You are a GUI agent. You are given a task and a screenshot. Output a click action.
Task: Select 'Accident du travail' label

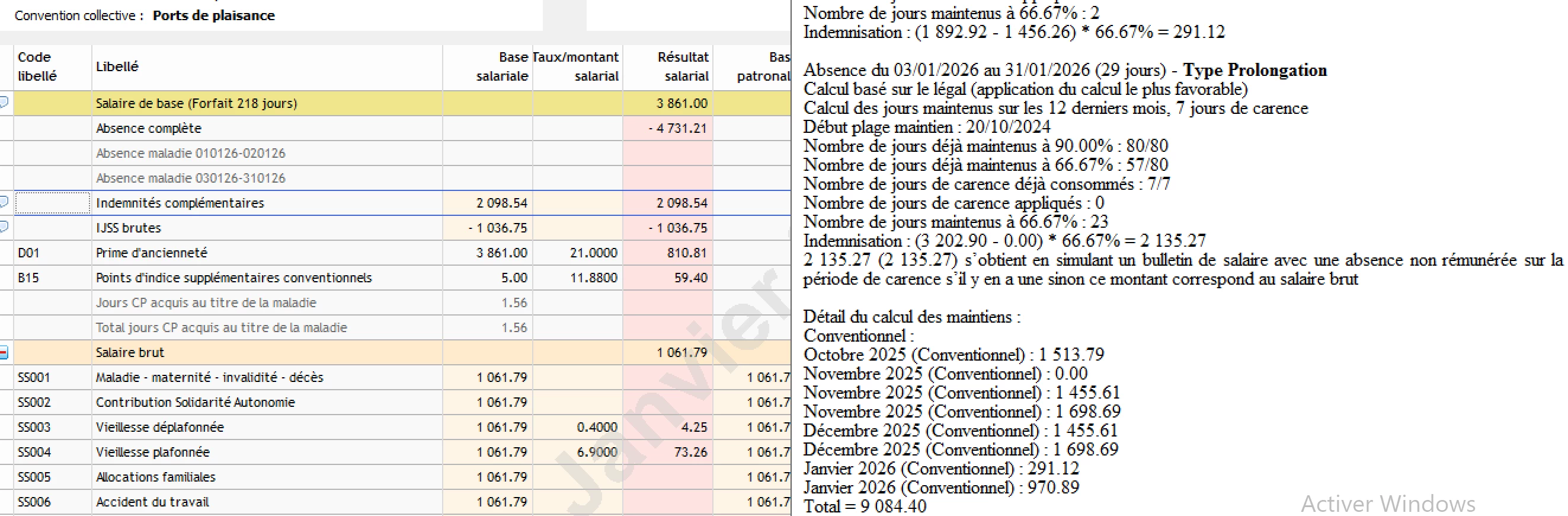[152, 502]
